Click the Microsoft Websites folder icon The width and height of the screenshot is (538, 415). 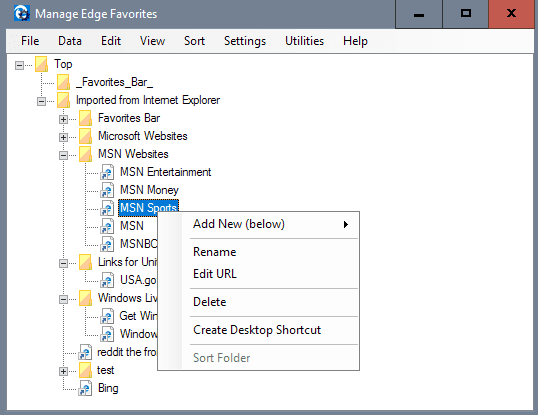85,136
